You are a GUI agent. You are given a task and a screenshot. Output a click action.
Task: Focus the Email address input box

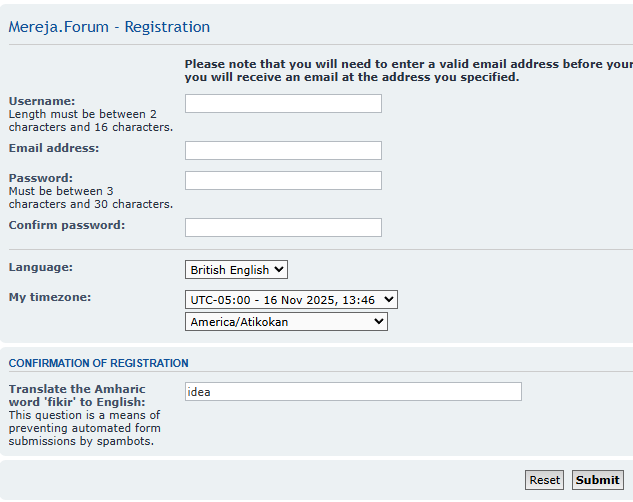[283, 151]
